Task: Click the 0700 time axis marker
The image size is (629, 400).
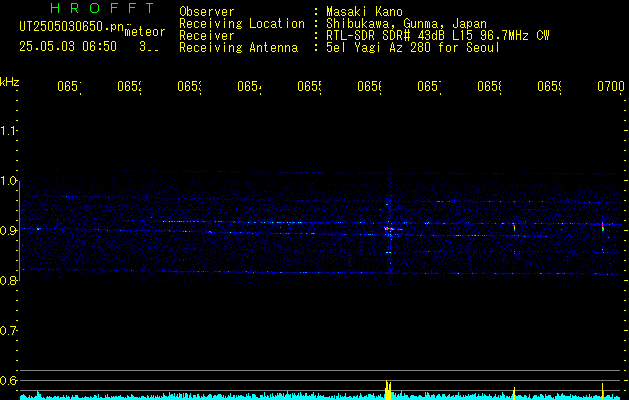Action: [x=611, y=86]
